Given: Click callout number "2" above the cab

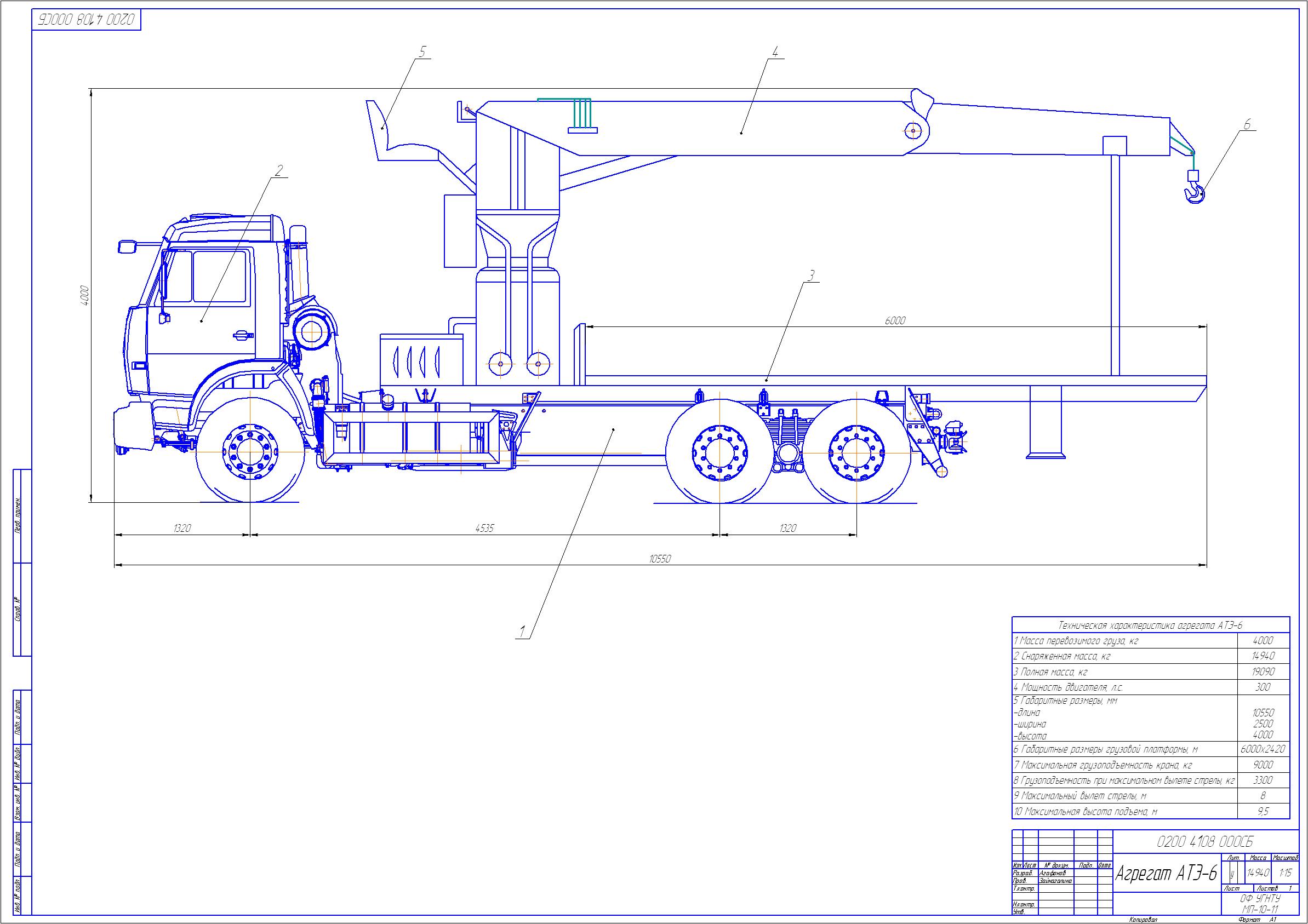Looking at the screenshot, I should [279, 170].
